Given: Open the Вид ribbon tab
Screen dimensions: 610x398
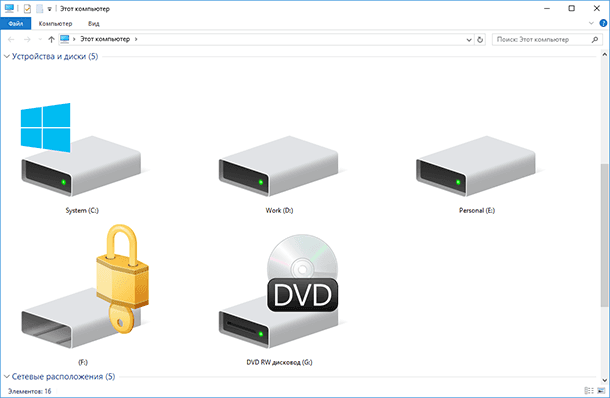Looking at the screenshot, I should 93,23.
